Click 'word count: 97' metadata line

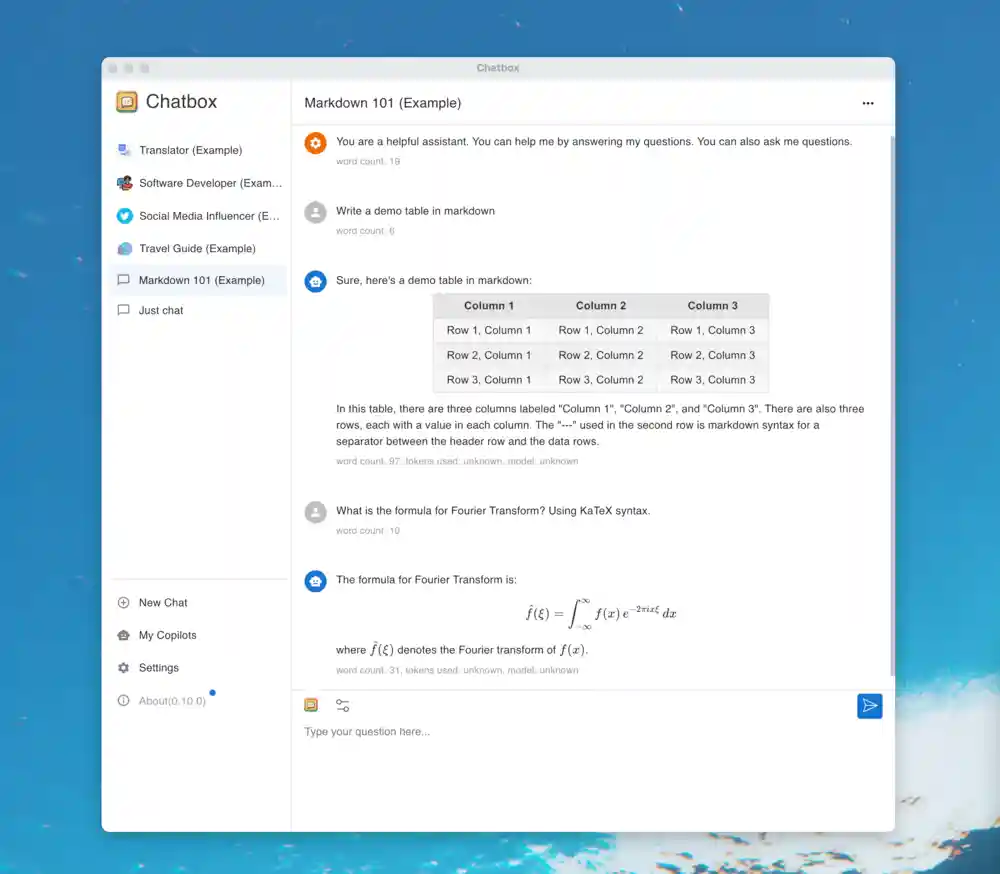click(457, 461)
